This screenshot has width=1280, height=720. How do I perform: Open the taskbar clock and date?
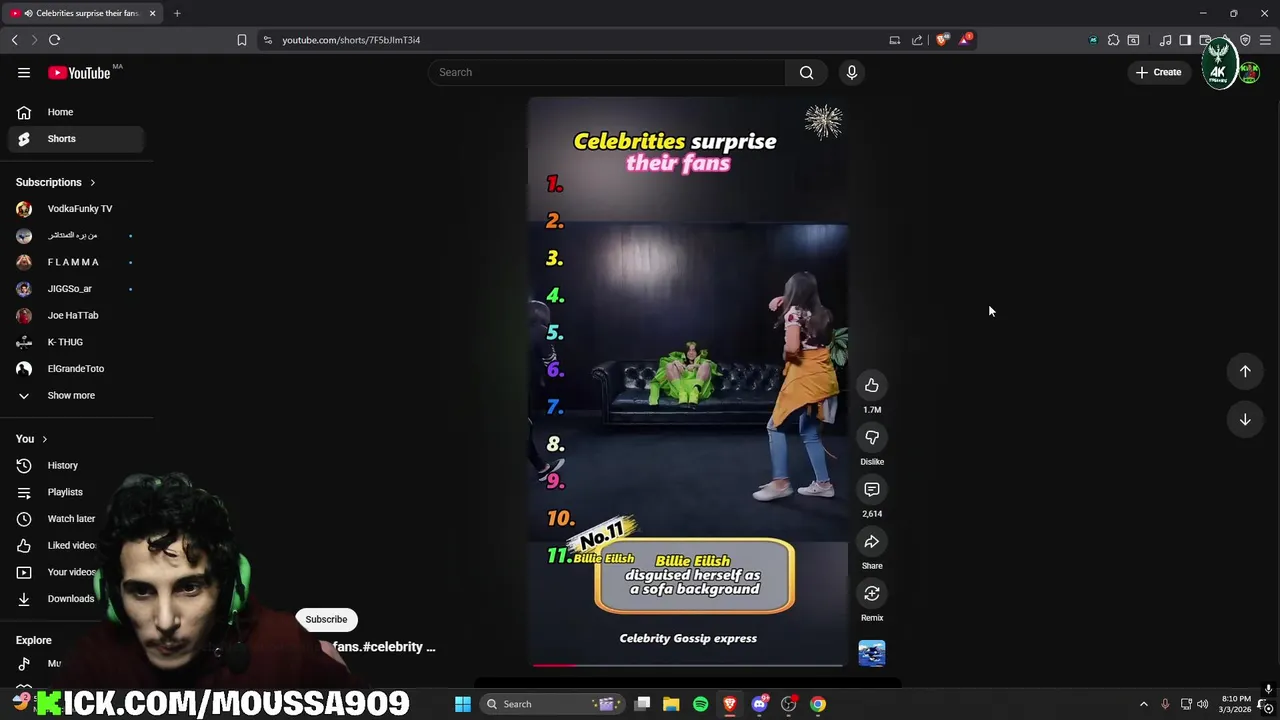click(x=1236, y=704)
